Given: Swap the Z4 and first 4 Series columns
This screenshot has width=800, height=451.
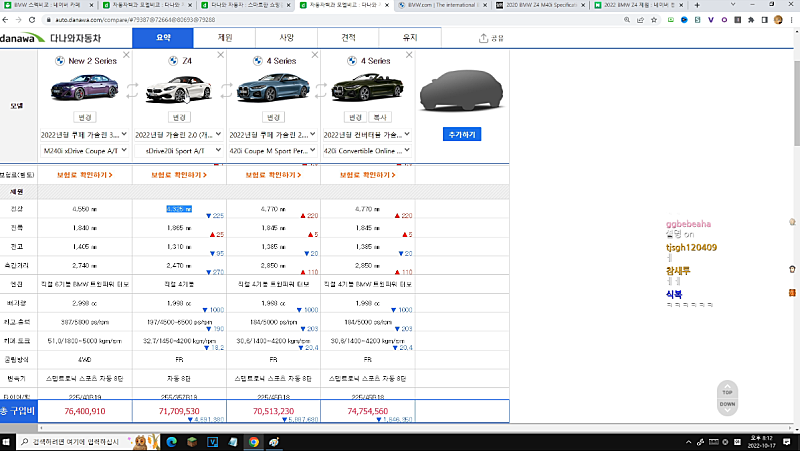Looking at the screenshot, I should [227, 92].
